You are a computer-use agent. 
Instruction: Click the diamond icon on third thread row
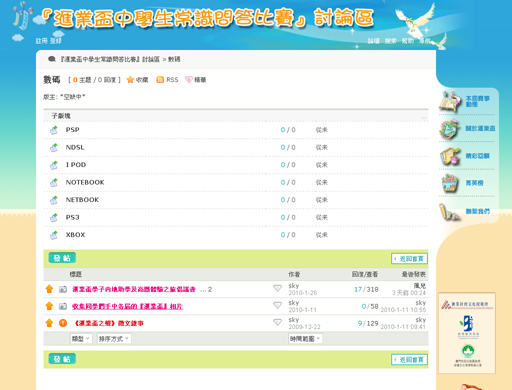[277, 322]
